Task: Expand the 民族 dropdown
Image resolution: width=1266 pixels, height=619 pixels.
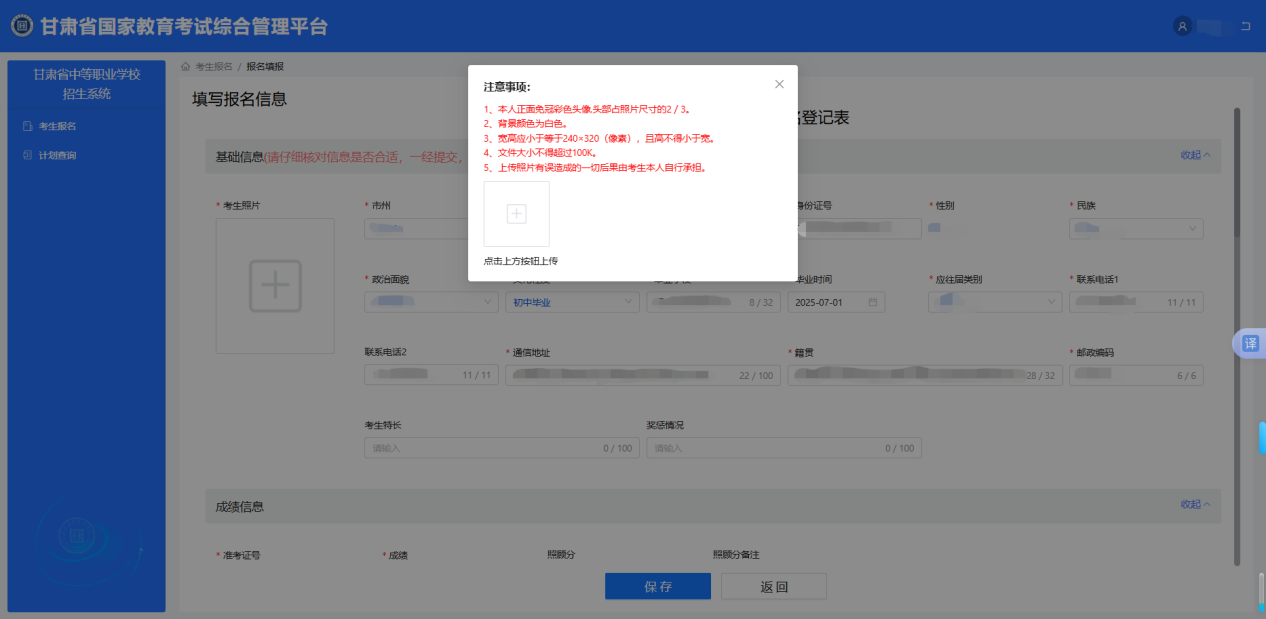Action: point(1135,229)
